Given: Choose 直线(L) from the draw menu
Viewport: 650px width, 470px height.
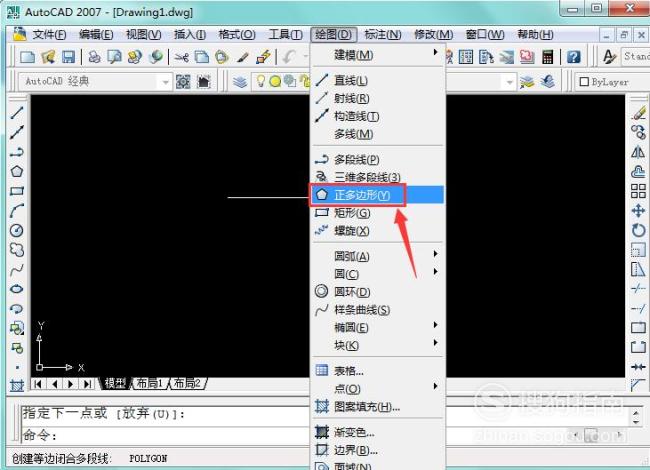Looking at the screenshot, I should (x=378, y=80).
